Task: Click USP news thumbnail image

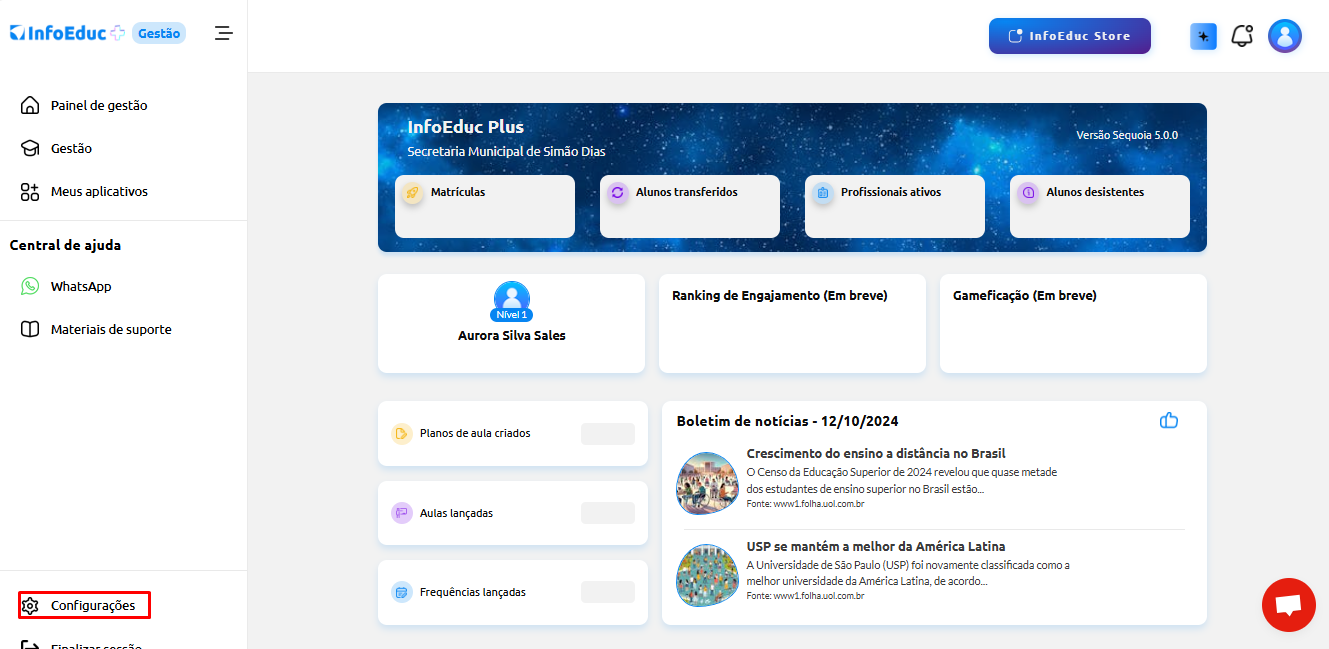Action: (707, 575)
